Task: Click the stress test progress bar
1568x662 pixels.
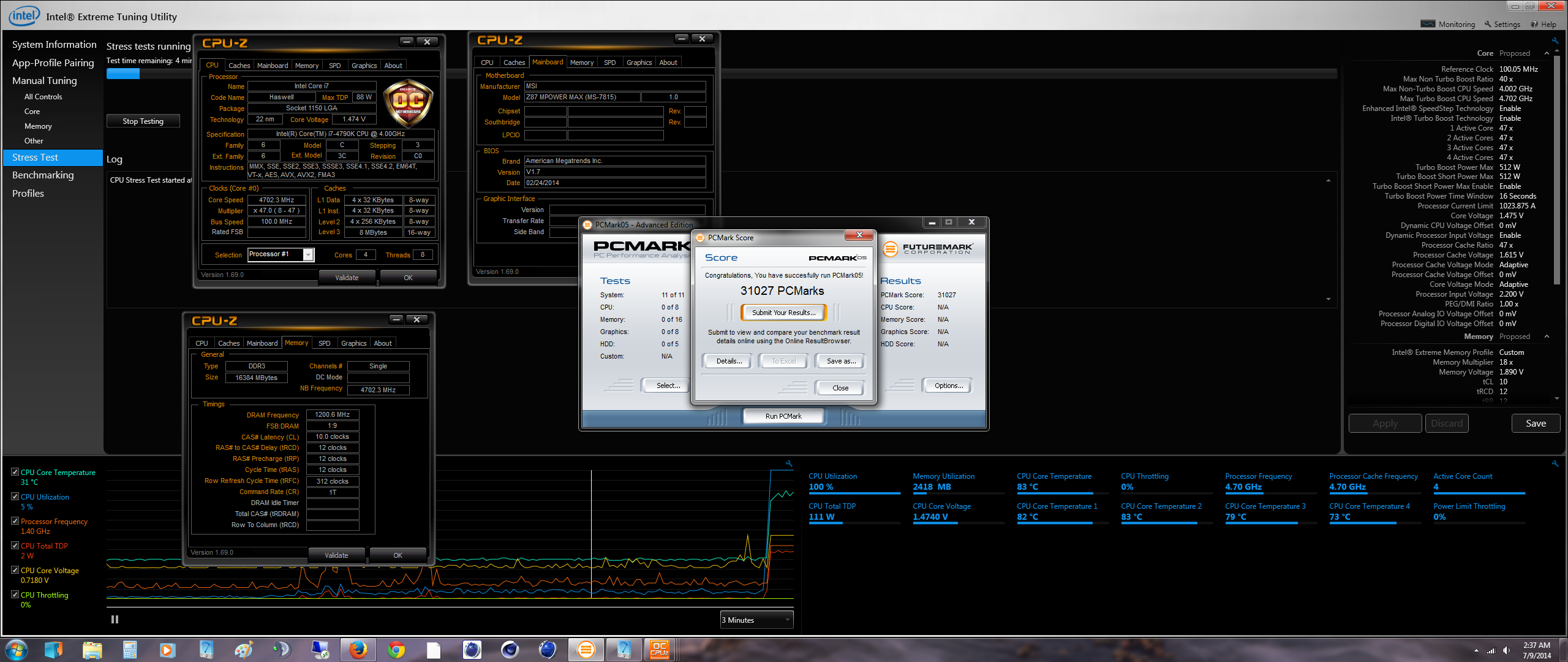Action: click(x=721, y=74)
